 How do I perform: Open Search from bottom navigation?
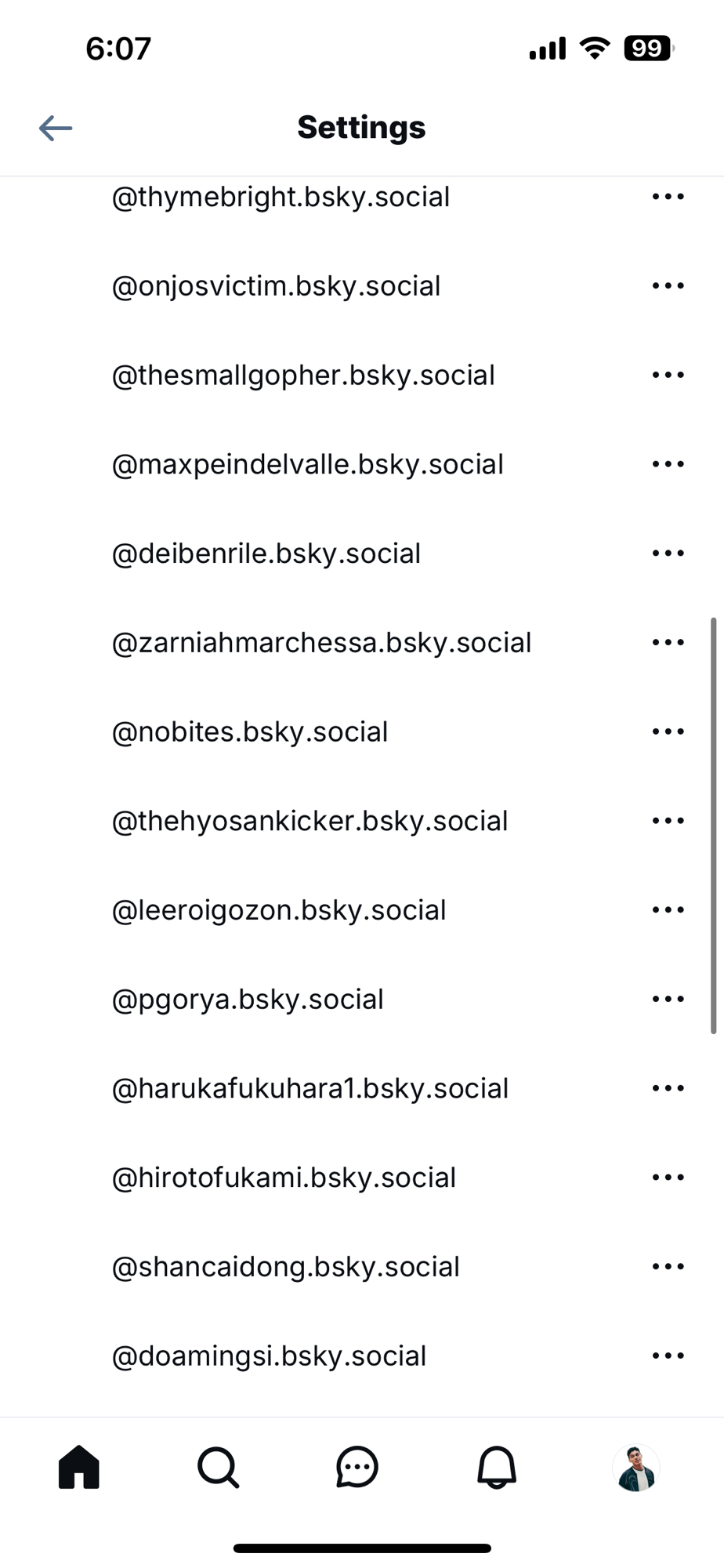[218, 1467]
